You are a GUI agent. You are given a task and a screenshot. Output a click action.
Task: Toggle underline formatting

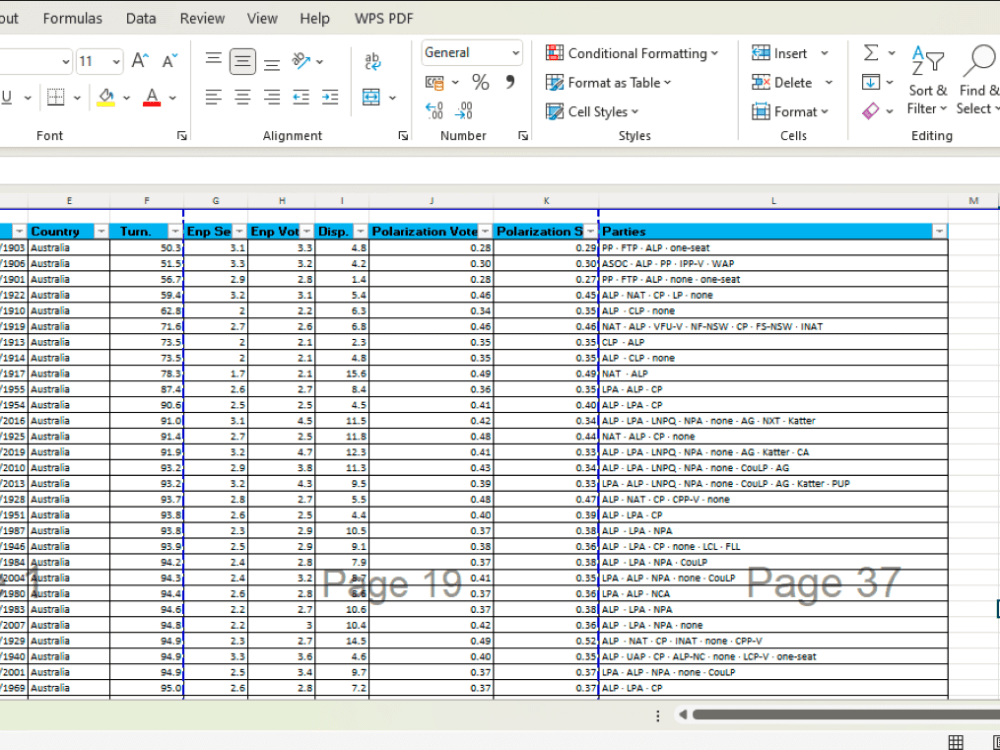(x=7, y=98)
